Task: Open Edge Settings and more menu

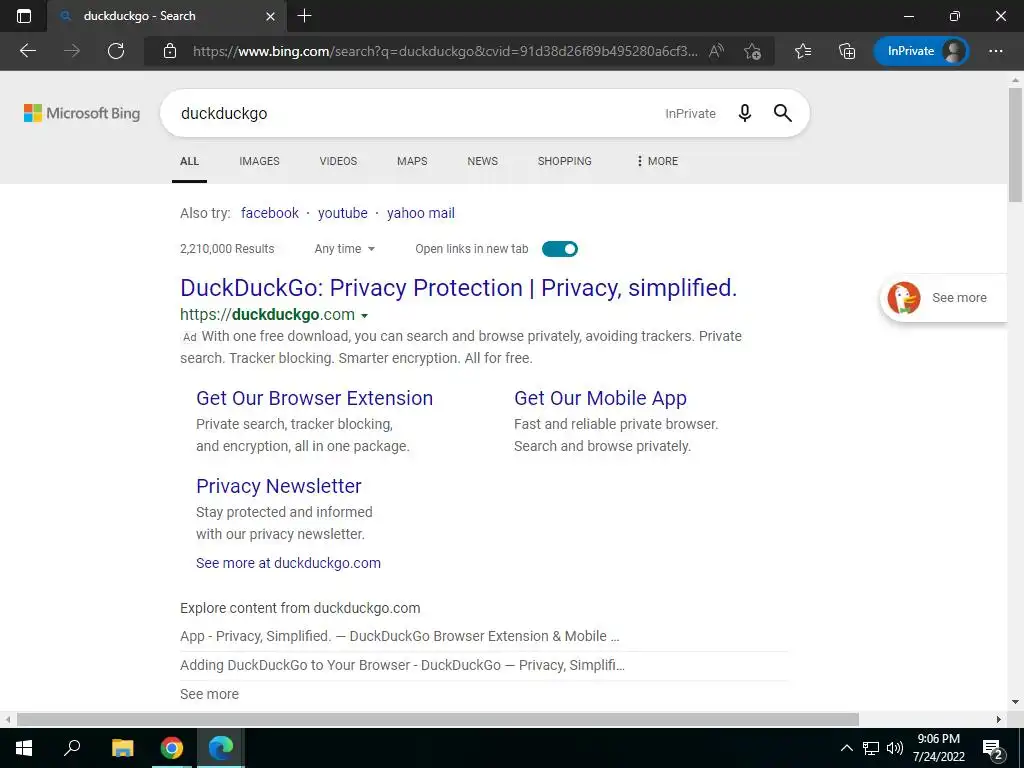Action: [995, 51]
